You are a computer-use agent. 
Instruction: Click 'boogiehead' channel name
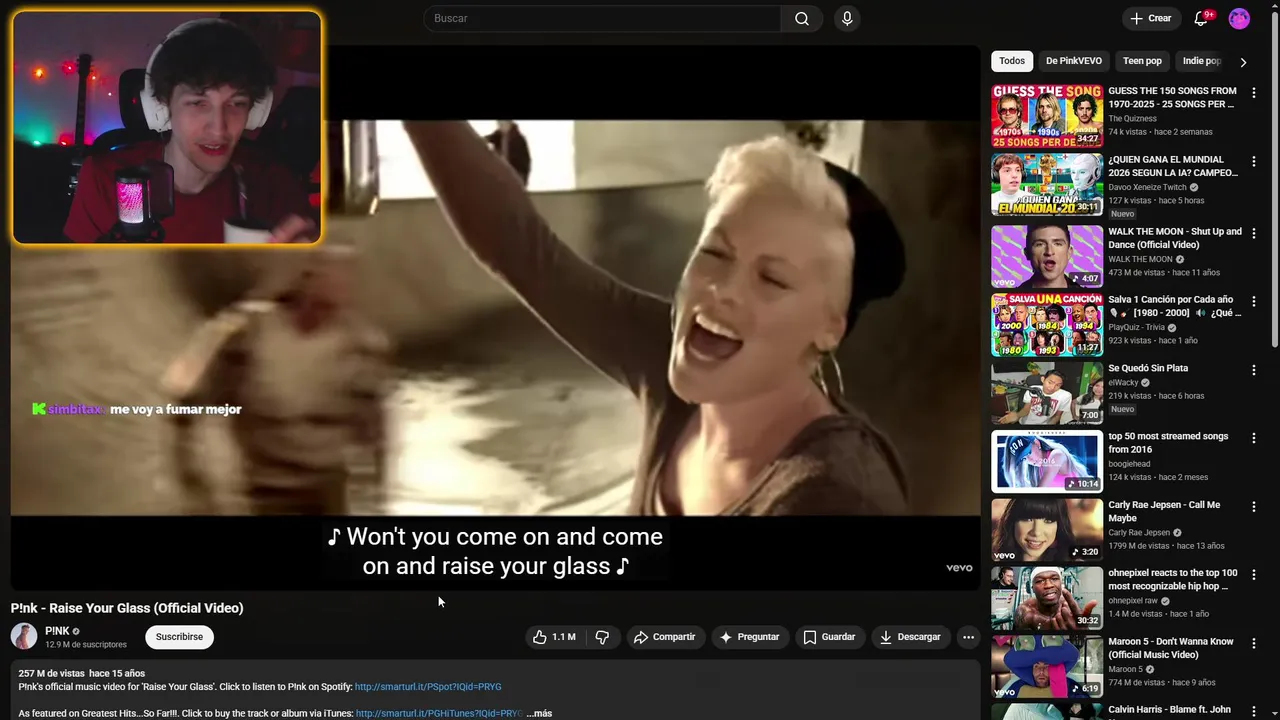tap(1129, 464)
